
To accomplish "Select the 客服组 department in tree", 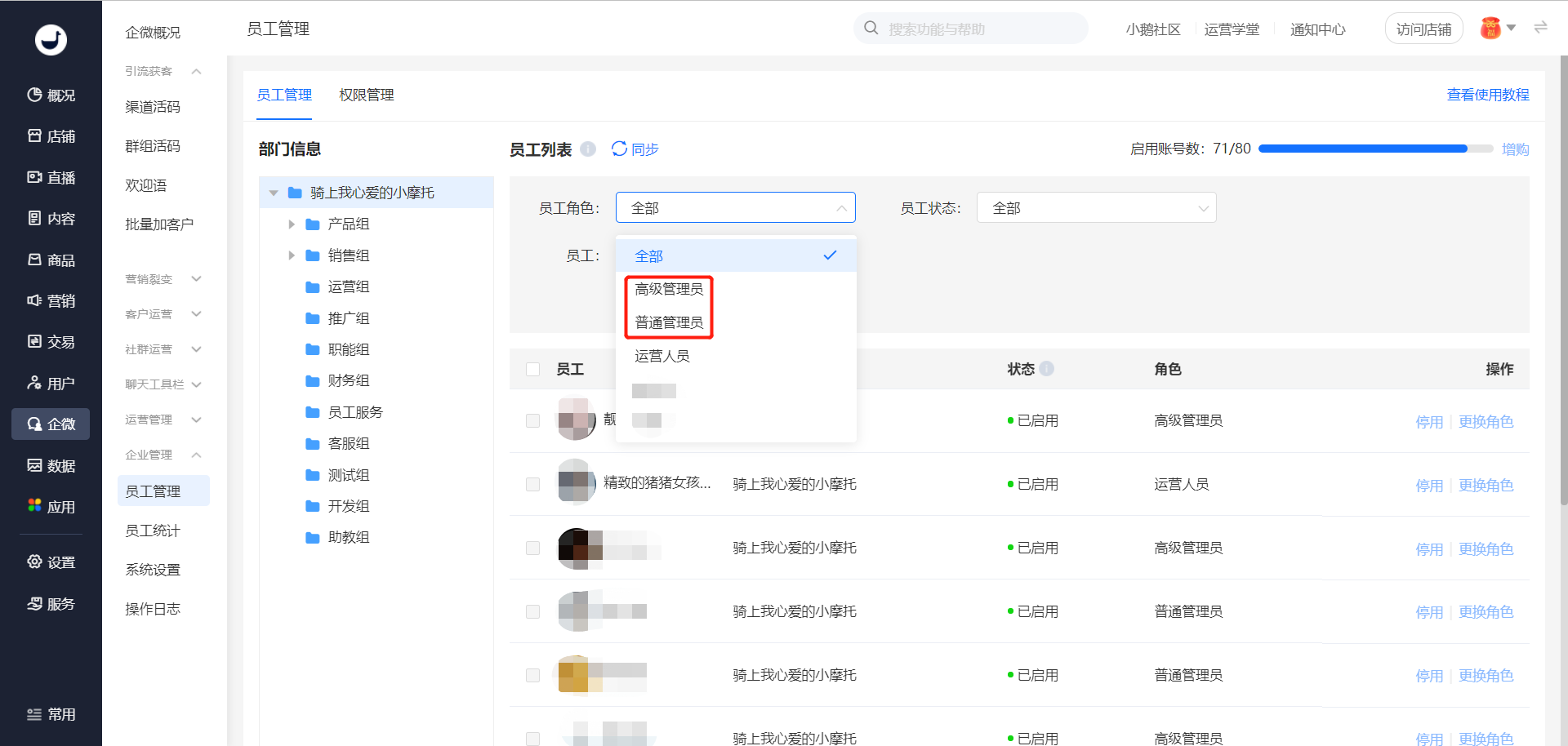I will tap(349, 443).
